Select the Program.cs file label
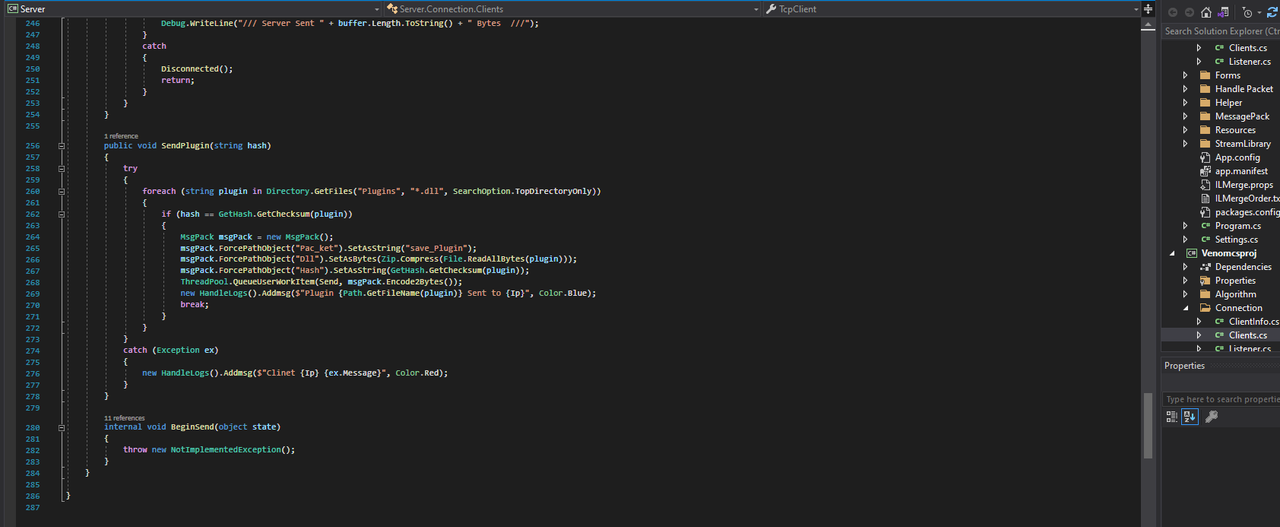This screenshot has height=527, width=1280. coord(1237,226)
